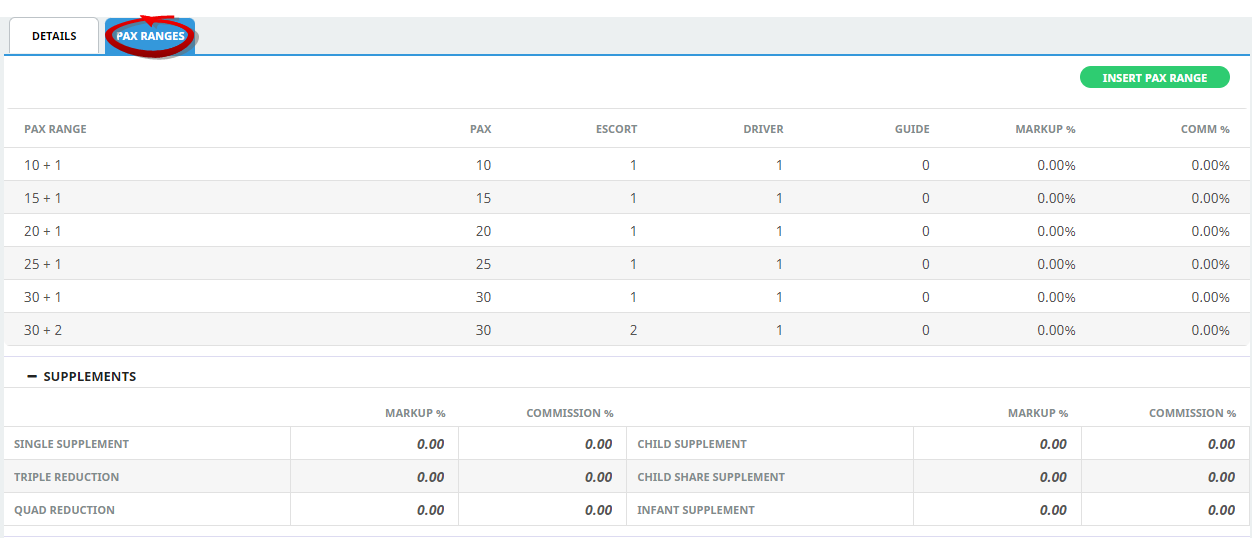The height and width of the screenshot is (538, 1252).
Task: Open the 30 + 1 pax range
Action: coord(43,297)
